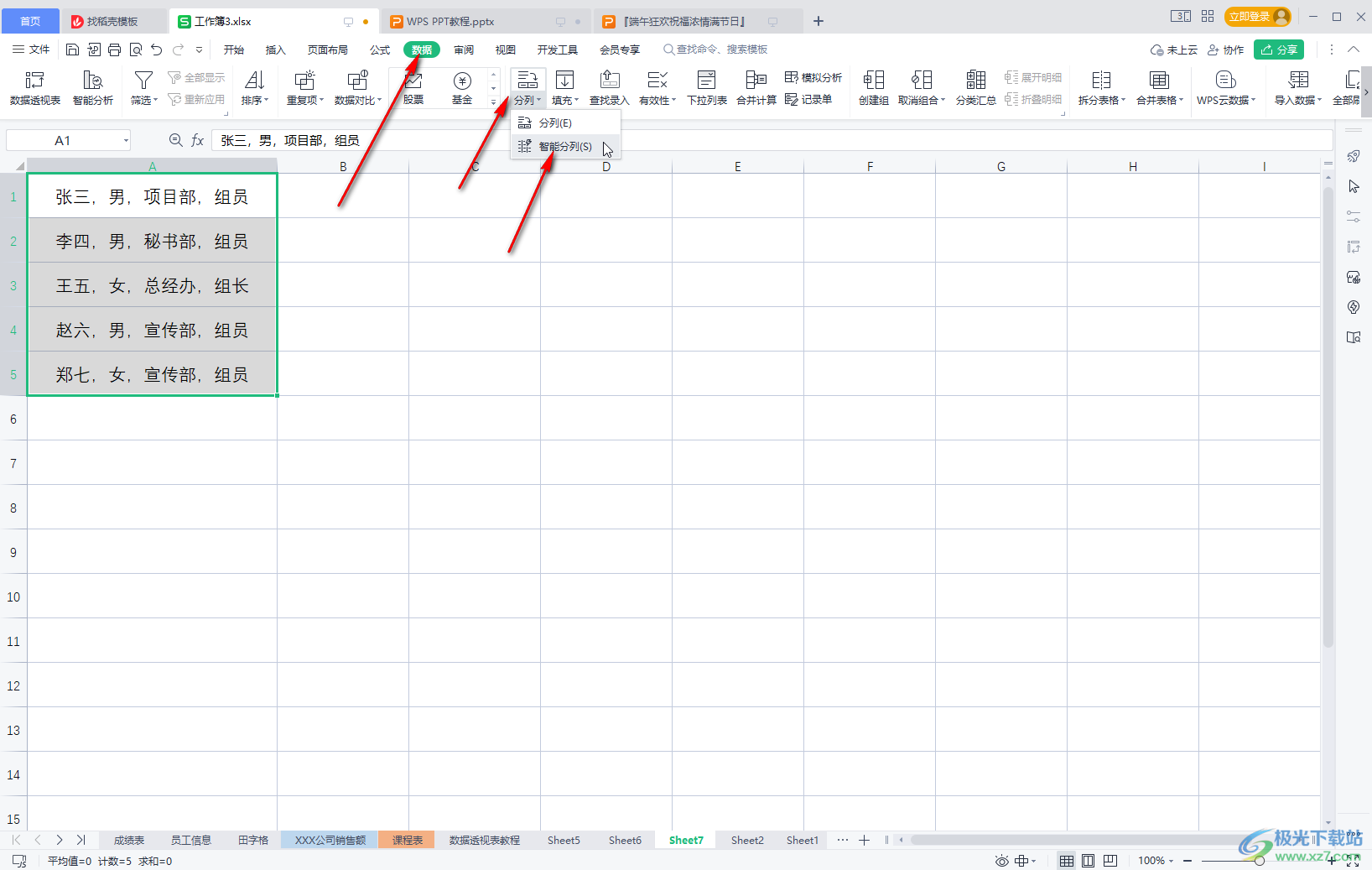
Task: Expand the 分列 split column dropdown
Action: click(527, 100)
